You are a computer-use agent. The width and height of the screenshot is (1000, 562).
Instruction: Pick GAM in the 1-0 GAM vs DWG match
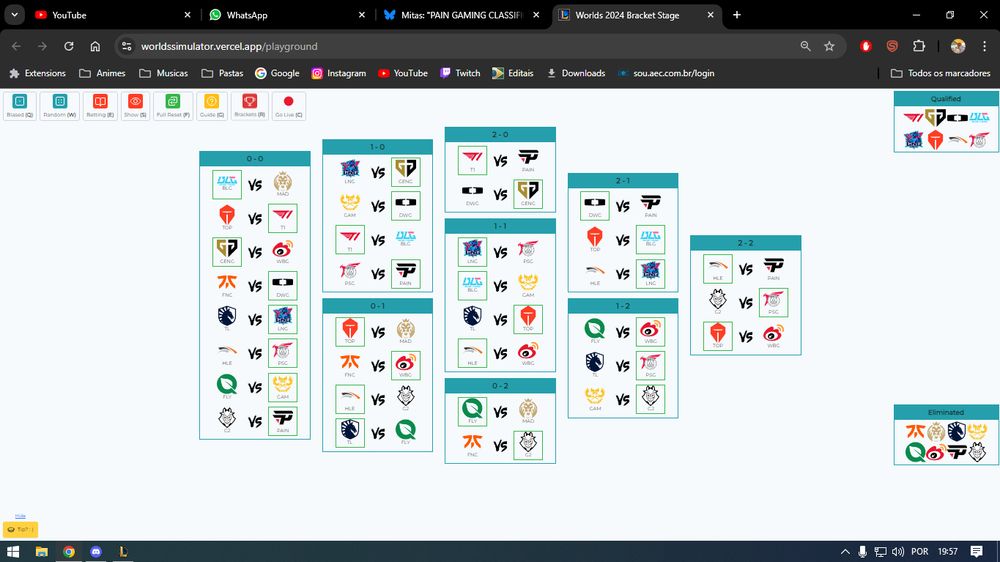pos(350,206)
